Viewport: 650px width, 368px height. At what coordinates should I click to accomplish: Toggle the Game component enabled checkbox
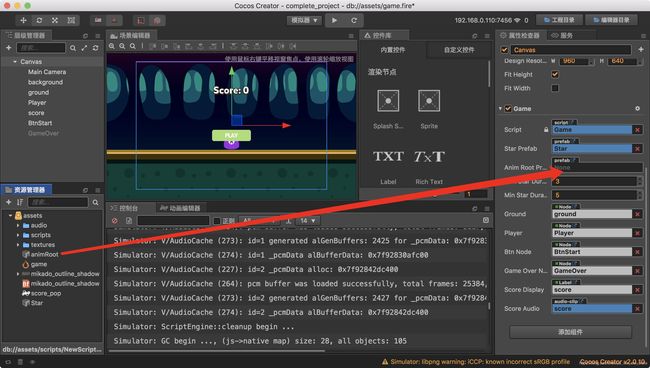(x=508, y=109)
